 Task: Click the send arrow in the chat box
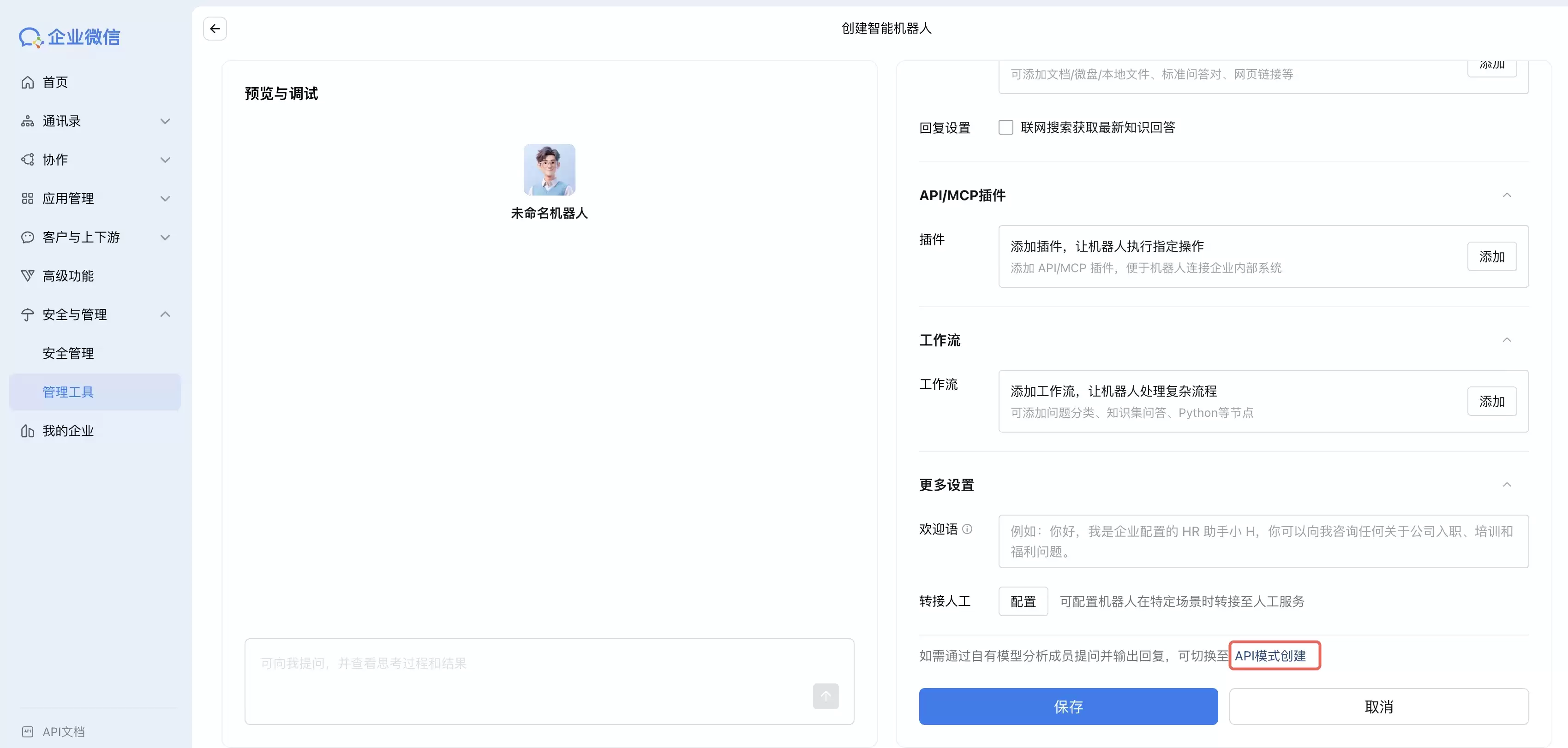click(x=826, y=696)
